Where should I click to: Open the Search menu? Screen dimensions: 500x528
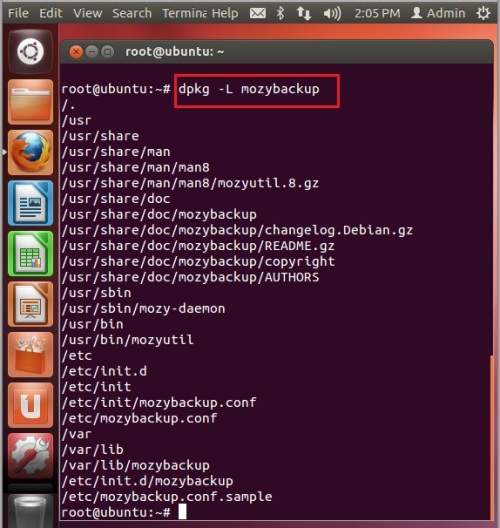pos(132,13)
